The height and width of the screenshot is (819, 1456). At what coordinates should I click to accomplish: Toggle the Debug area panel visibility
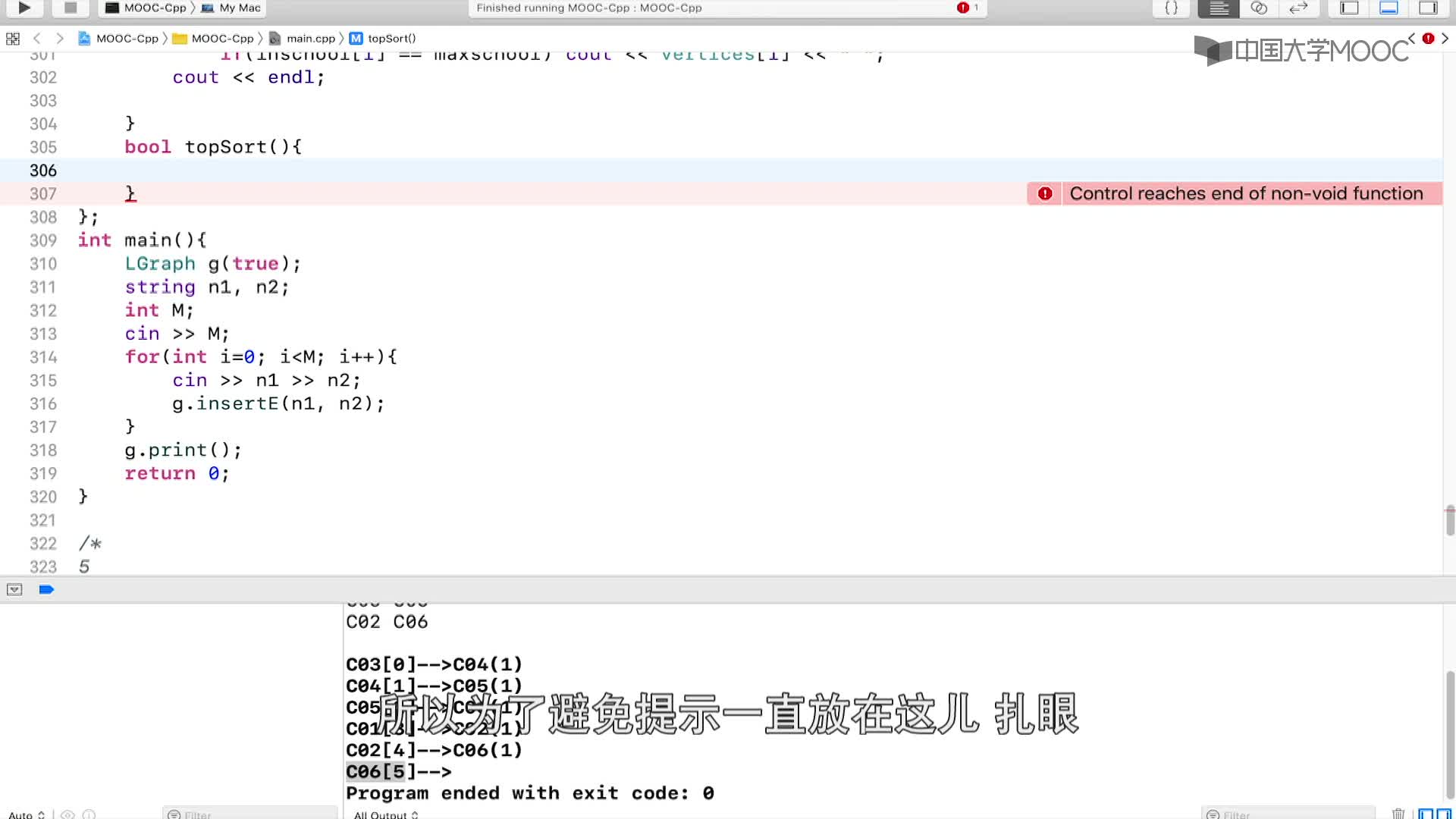1389,8
